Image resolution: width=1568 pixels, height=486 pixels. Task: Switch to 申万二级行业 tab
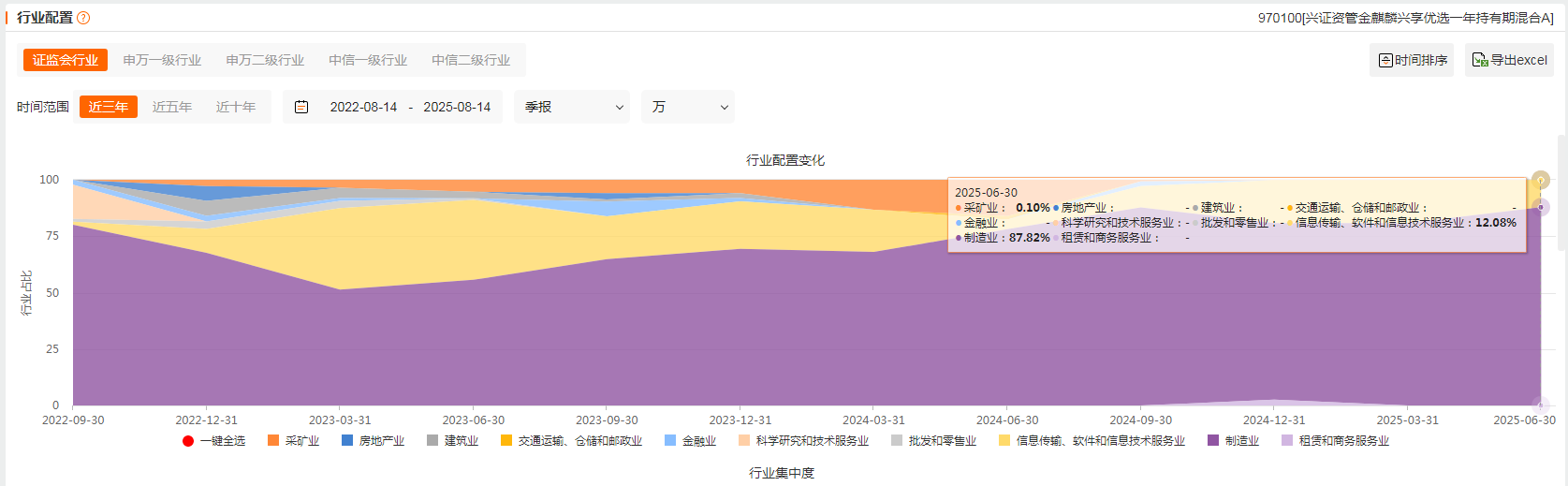coord(265,60)
